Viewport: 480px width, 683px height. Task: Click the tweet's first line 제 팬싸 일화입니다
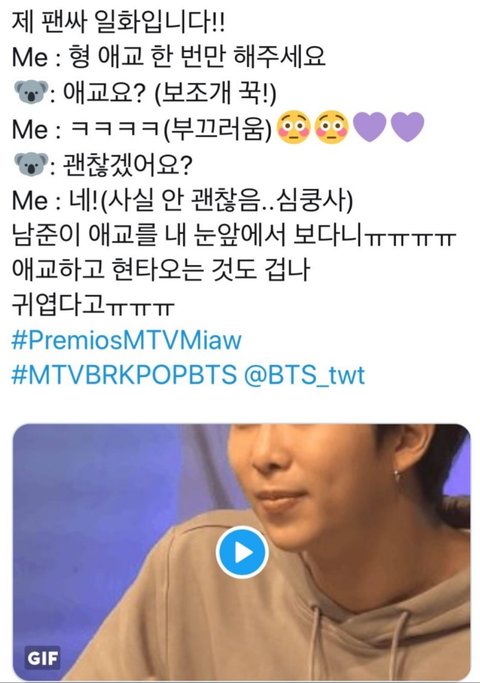tap(118, 22)
